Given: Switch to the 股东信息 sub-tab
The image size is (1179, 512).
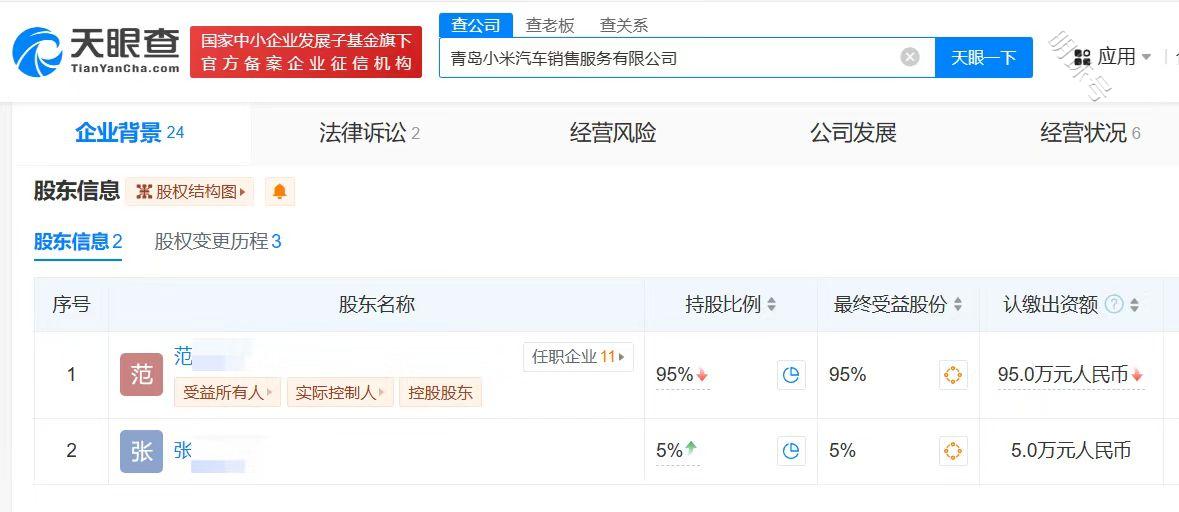Looking at the screenshot, I should click(77, 241).
